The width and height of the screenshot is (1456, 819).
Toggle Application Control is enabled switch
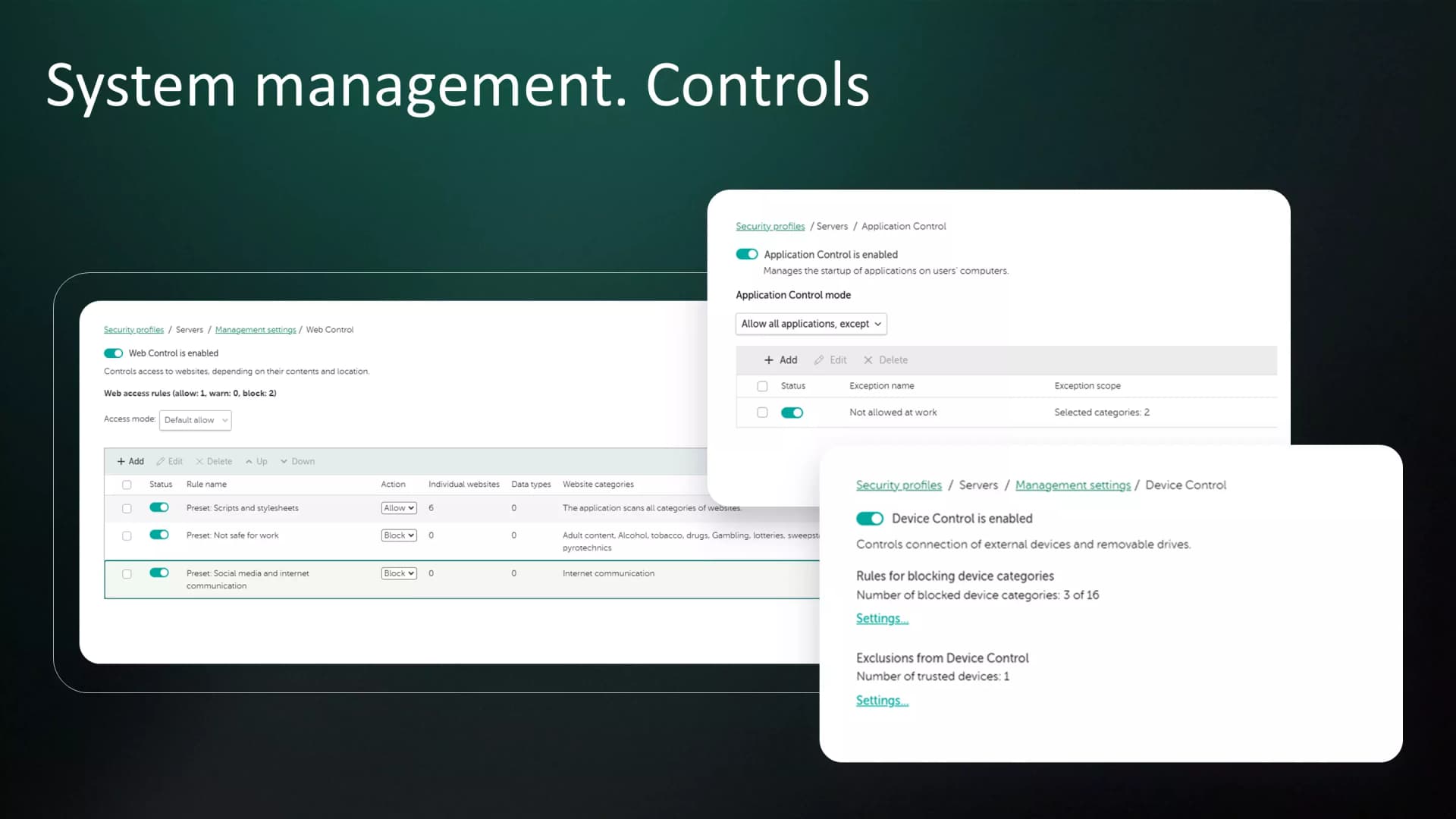(747, 254)
